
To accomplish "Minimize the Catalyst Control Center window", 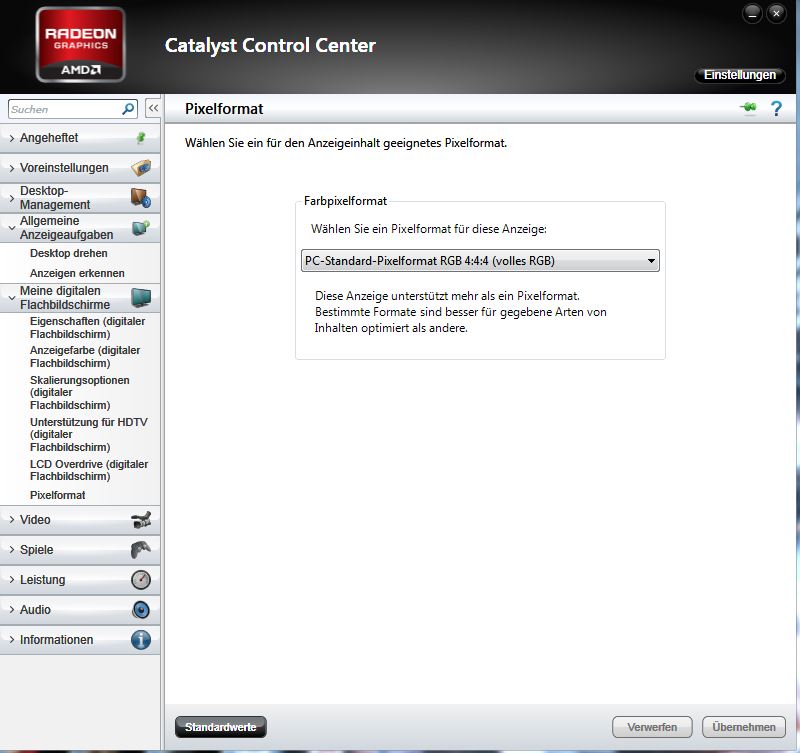I will tap(752, 14).
